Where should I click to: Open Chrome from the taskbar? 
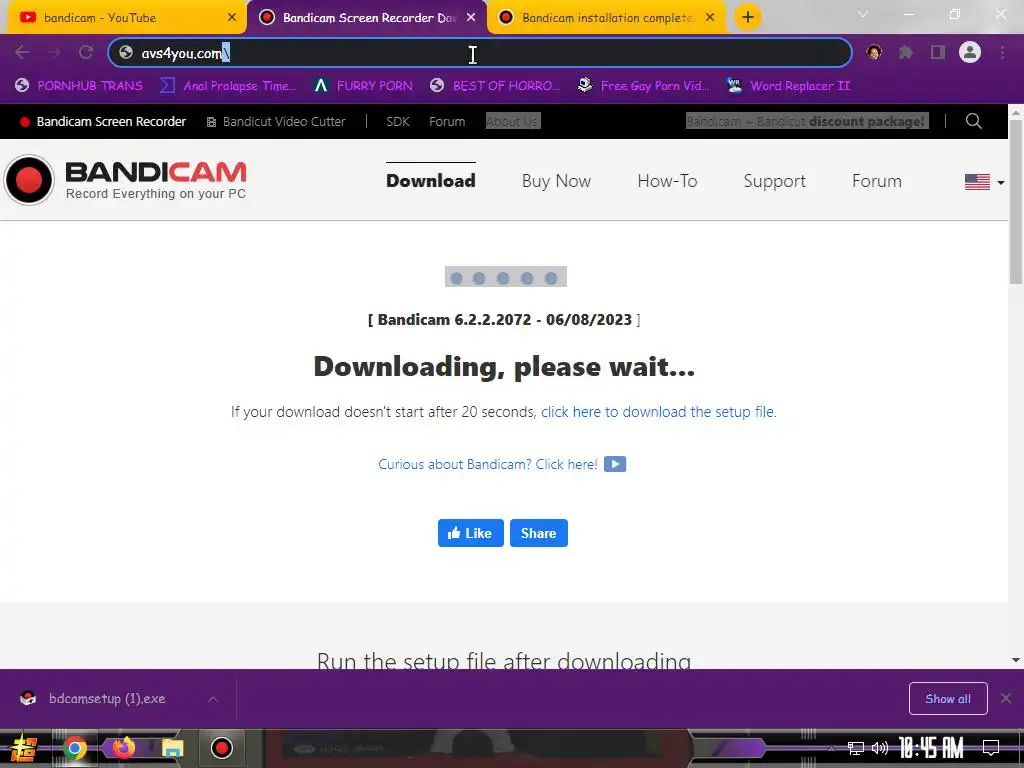[74, 748]
